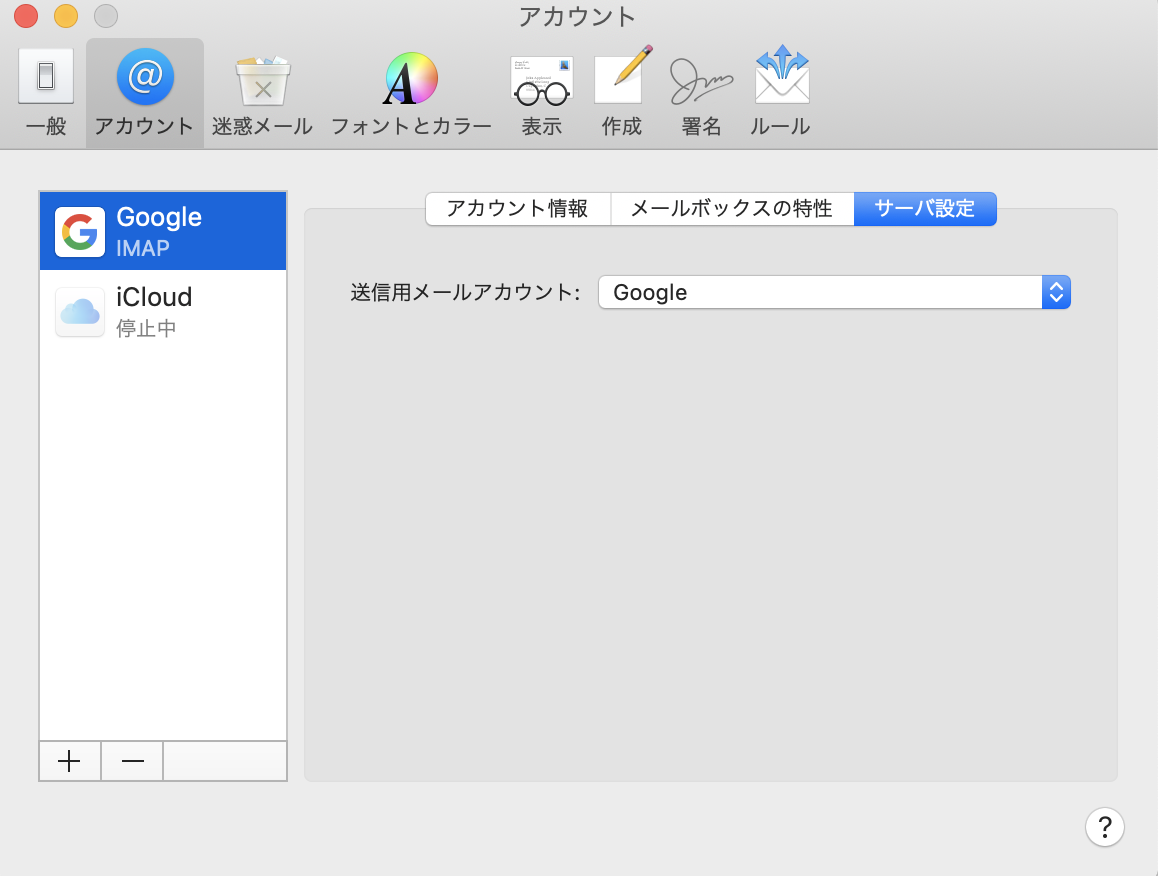Open Junk Mail (迷惑メール) preferences
Screen dimensions: 1158x876
(x=262, y=92)
